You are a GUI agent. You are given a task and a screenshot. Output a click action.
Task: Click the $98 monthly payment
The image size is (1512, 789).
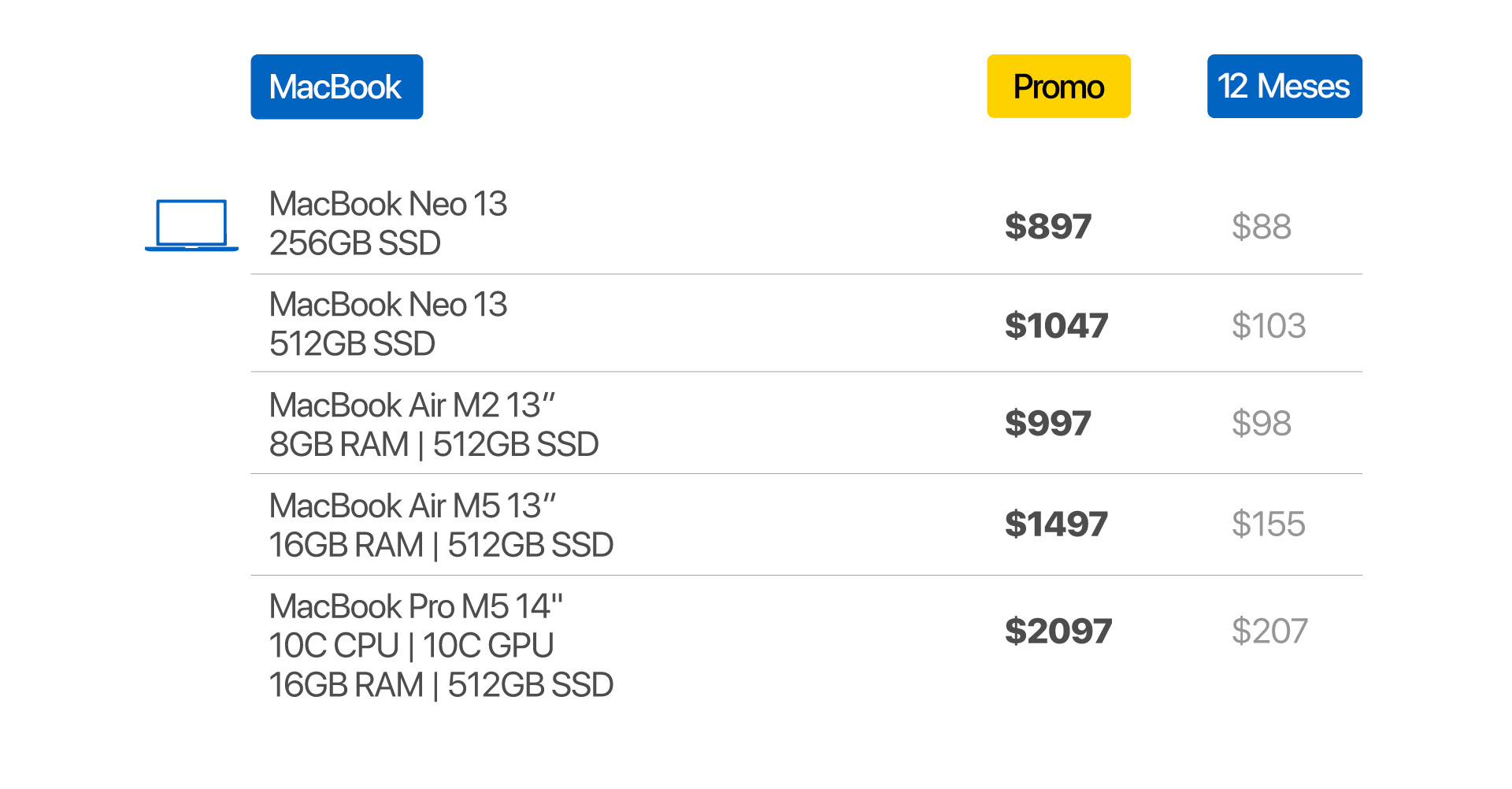pos(1261,424)
